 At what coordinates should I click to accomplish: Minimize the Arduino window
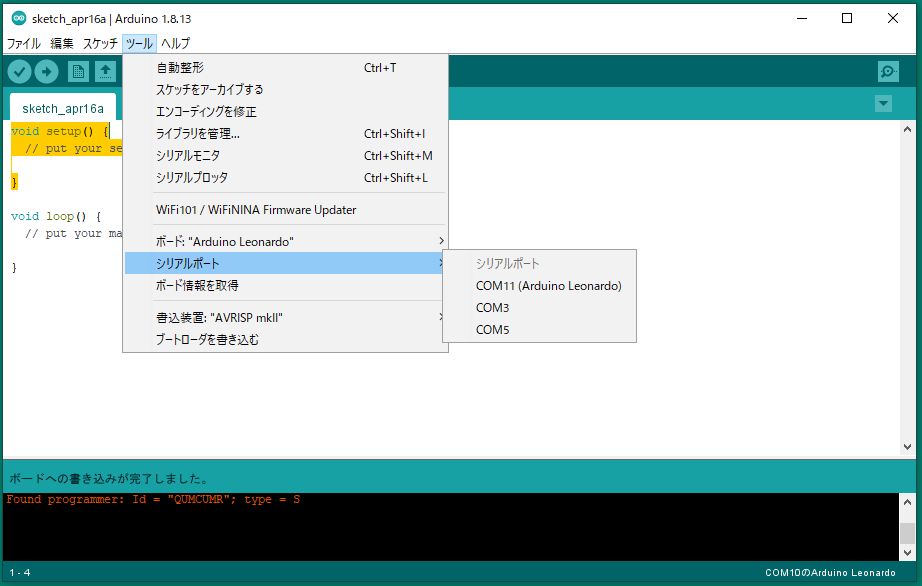[x=801, y=18]
